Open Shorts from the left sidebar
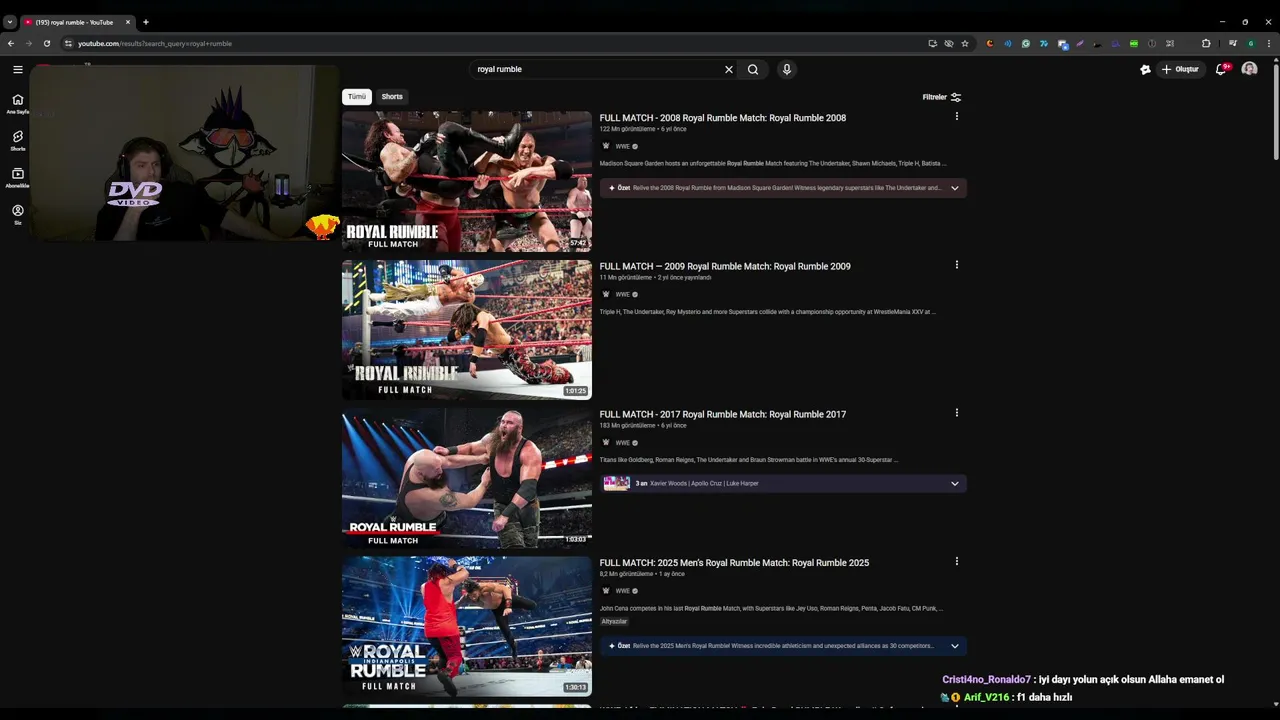 coord(17,140)
